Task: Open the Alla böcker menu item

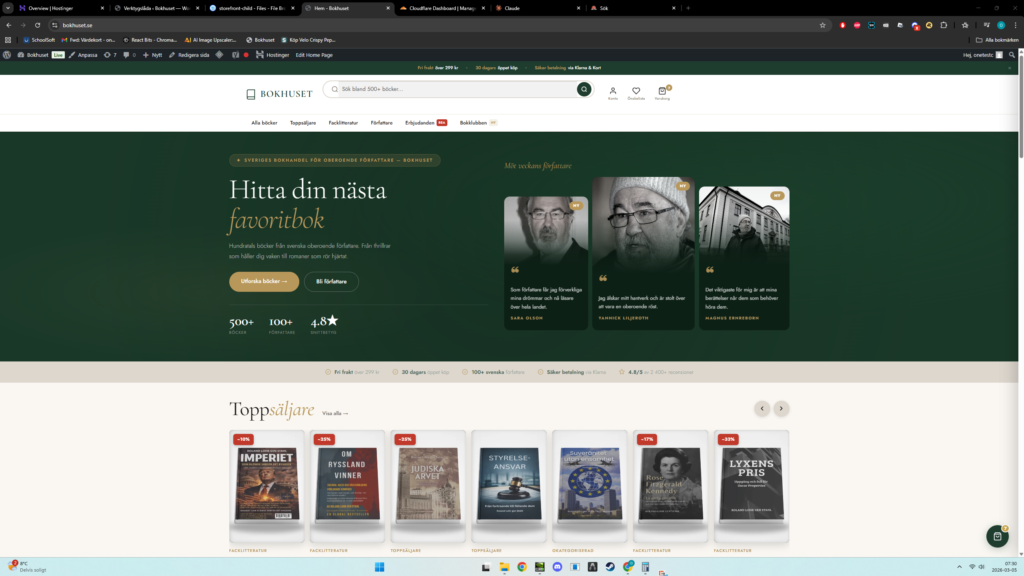Action: [x=264, y=122]
